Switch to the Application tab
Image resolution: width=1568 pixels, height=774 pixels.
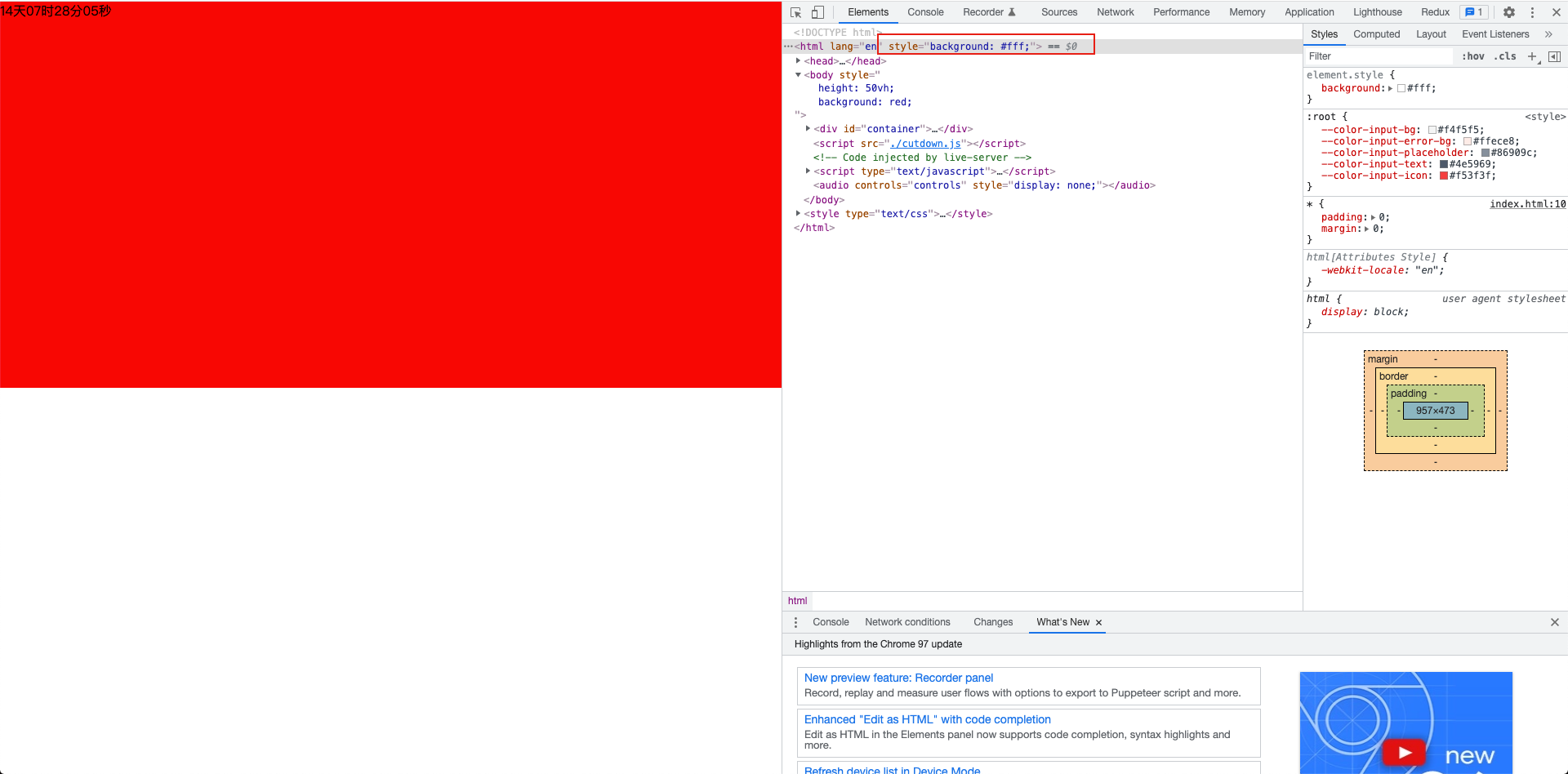[1309, 12]
